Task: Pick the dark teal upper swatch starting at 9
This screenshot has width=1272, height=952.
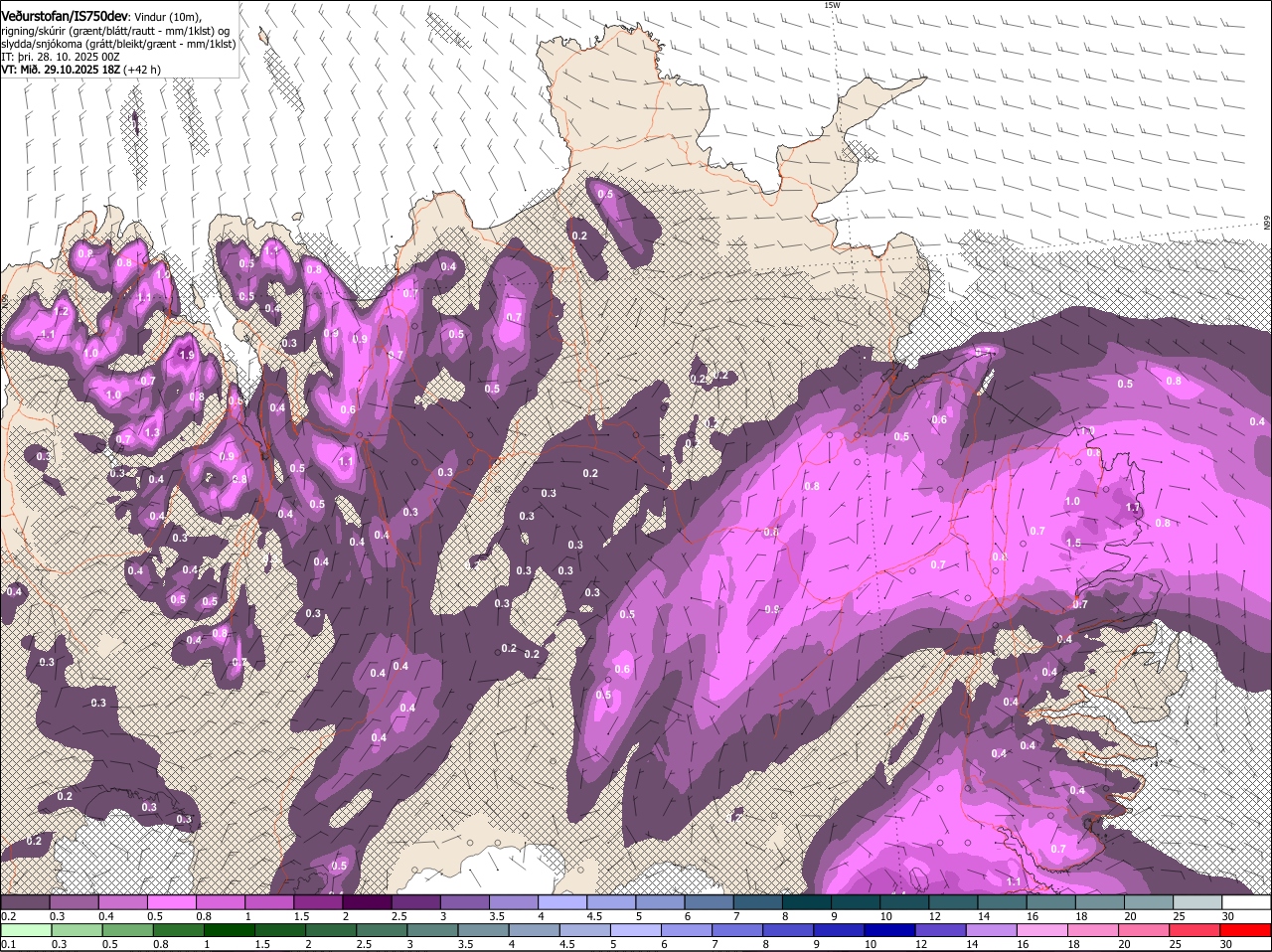Action: click(x=856, y=902)
